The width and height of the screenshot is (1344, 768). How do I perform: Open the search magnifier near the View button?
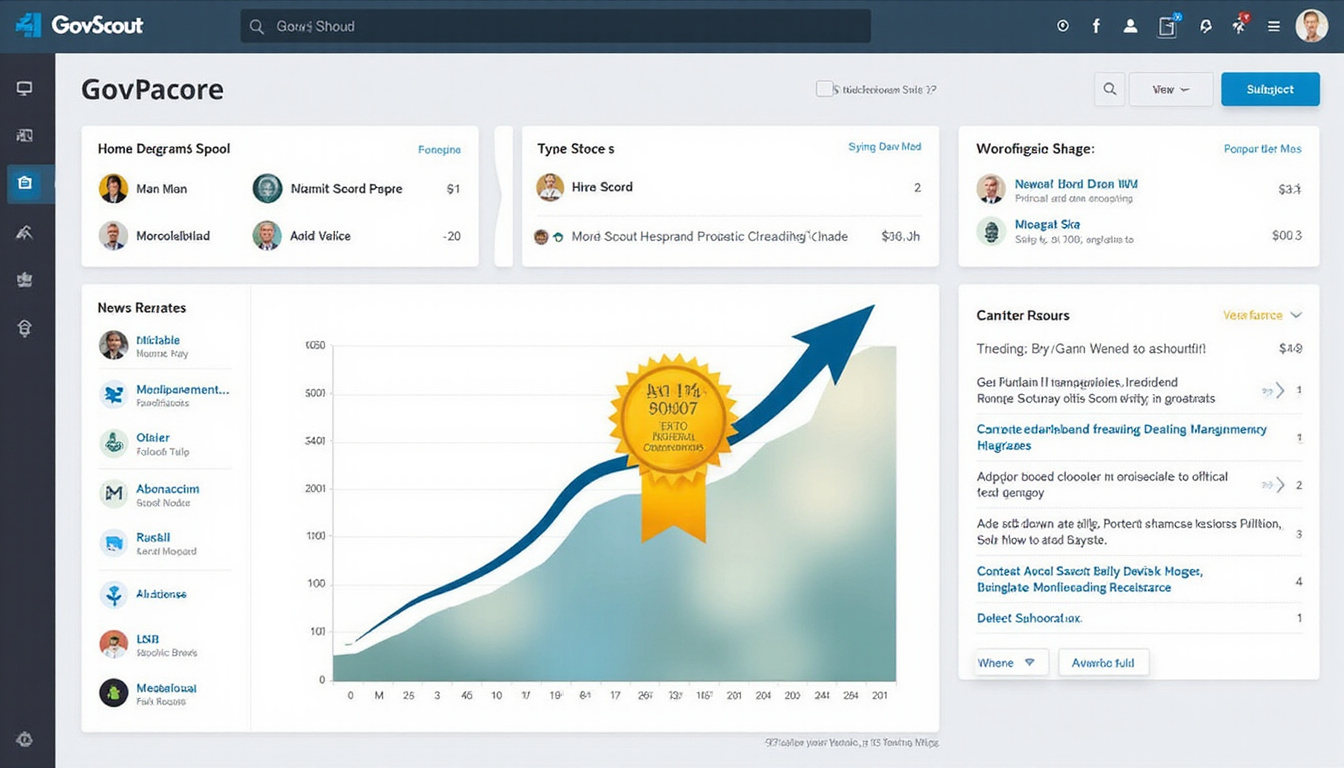(1109, 89)
